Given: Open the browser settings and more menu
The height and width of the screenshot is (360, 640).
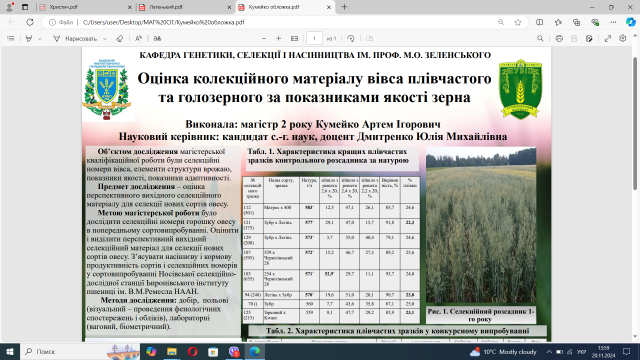Looking at the screenshot, I should 613,22.
